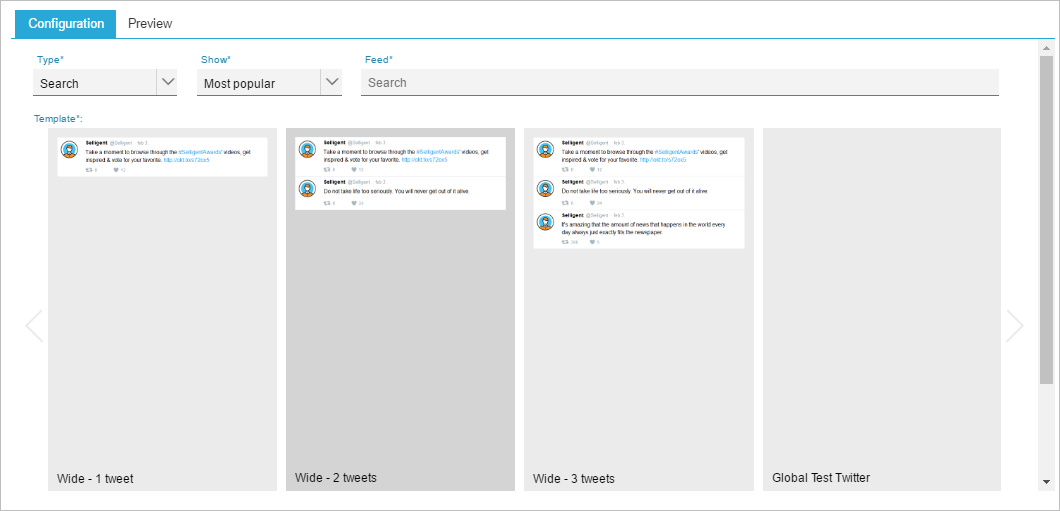Go to previous templates with left arrow
The width and height of the screenshot is (1060, 511).
pyautogui.click(x=34, y=326)
